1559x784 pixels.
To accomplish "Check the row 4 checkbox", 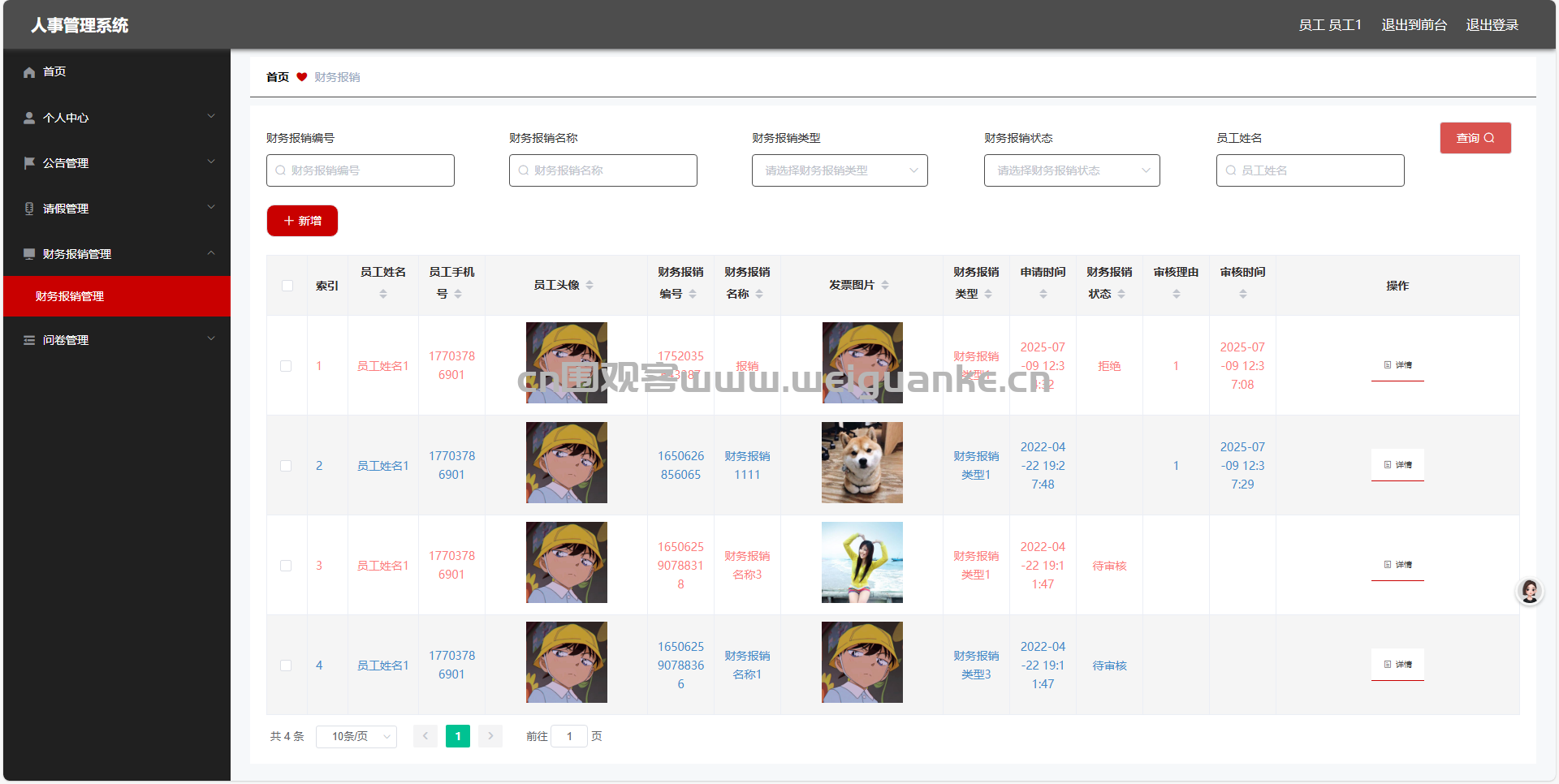I will click(x=286, y=666).
